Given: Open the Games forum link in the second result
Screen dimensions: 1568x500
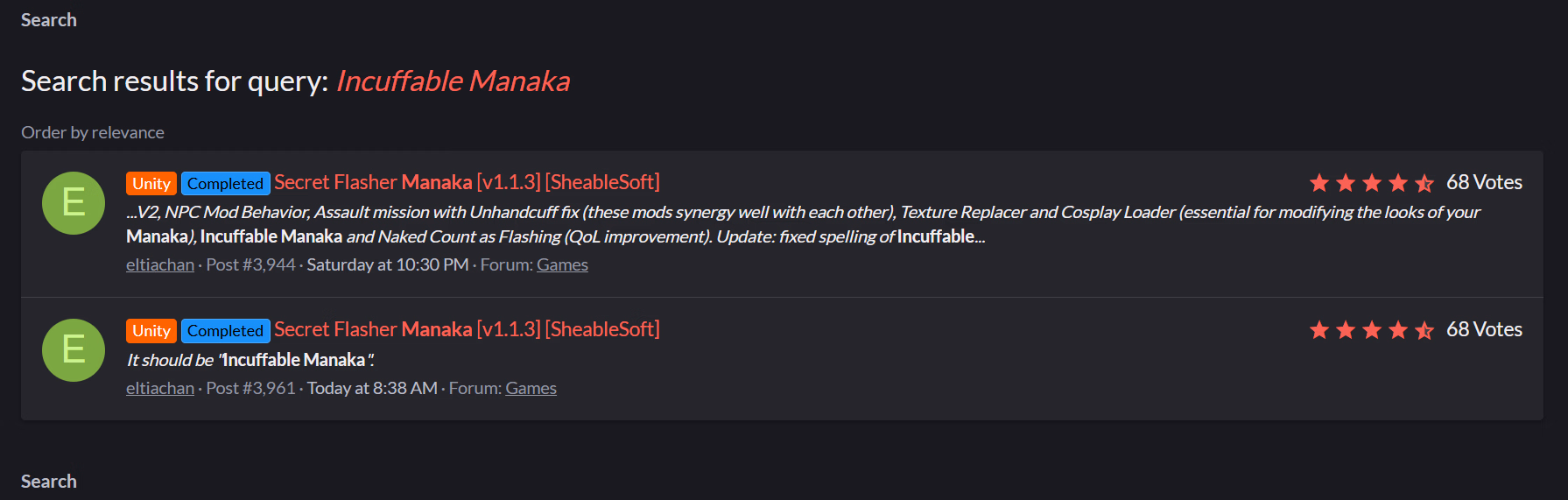Looking at the screenshot, I should click(531, 389).
